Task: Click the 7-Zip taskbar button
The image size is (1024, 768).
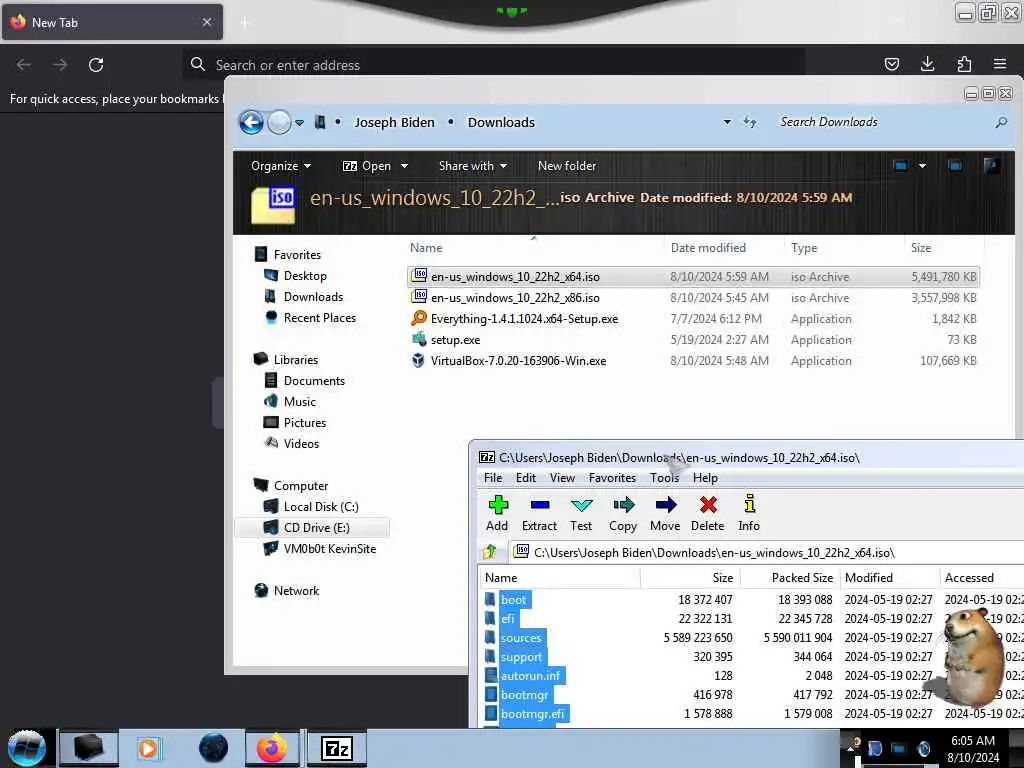Action: click(x=337, y=748)
